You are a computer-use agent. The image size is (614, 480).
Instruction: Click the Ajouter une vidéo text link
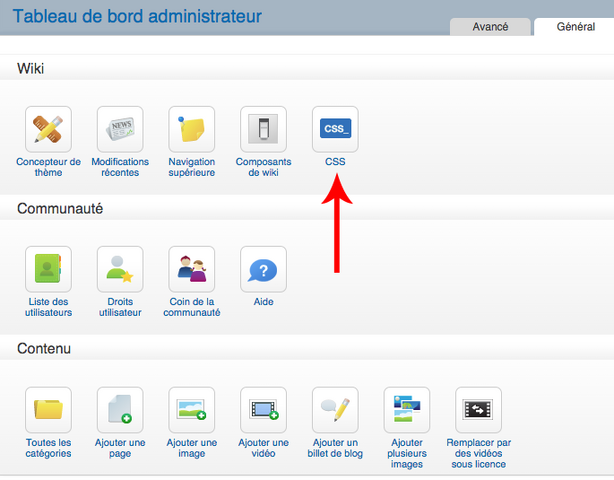263,448
